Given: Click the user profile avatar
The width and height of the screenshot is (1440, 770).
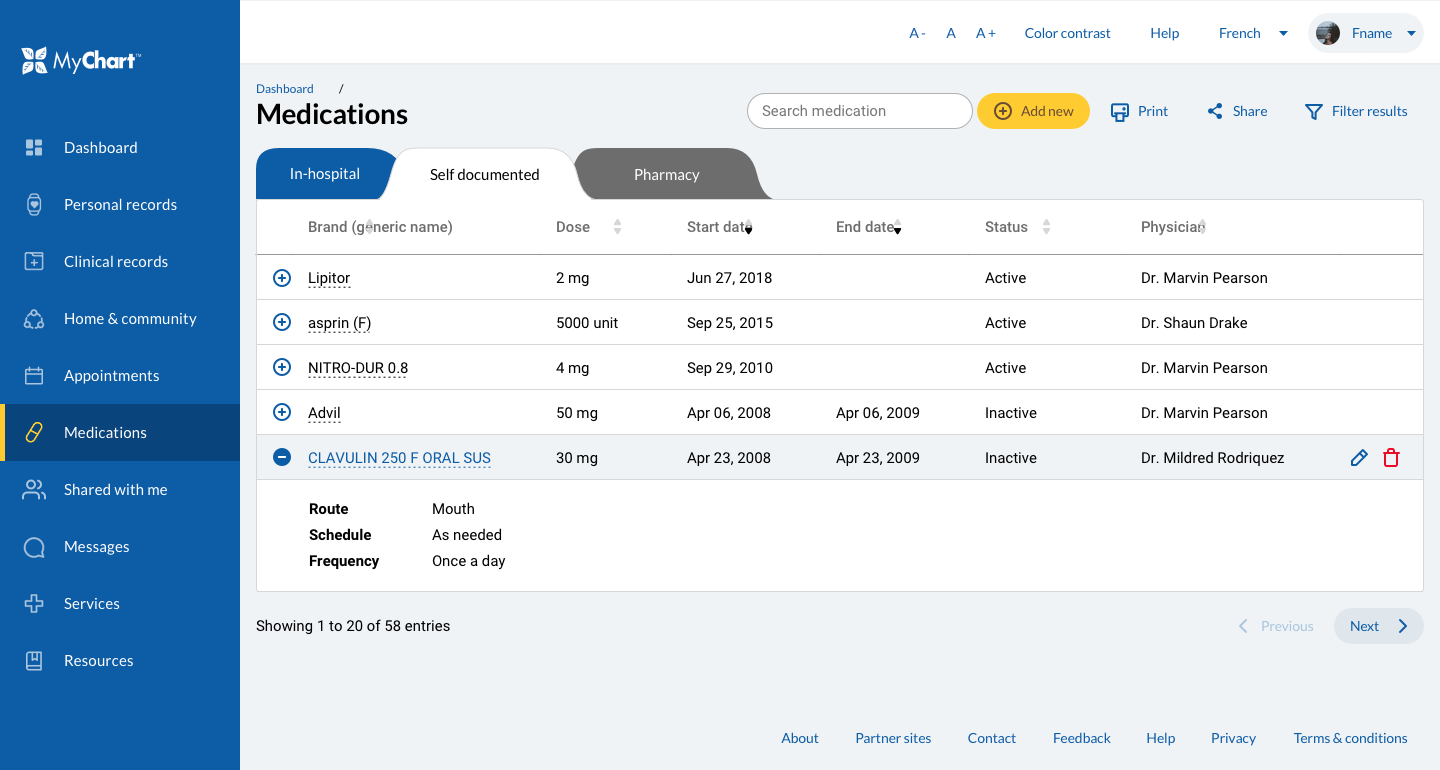Looking at the screenshot, I should coord(1328,33).
